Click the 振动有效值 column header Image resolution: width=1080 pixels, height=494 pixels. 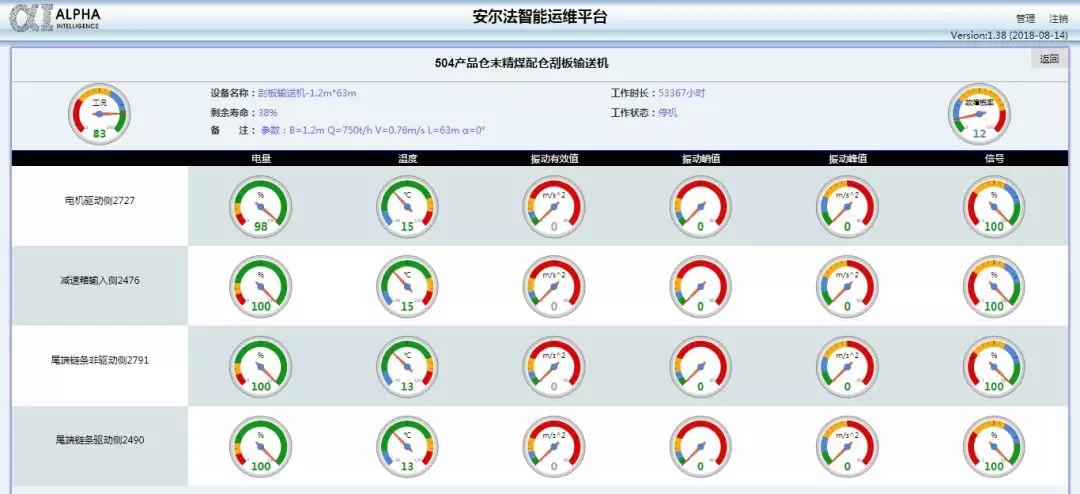554,158
